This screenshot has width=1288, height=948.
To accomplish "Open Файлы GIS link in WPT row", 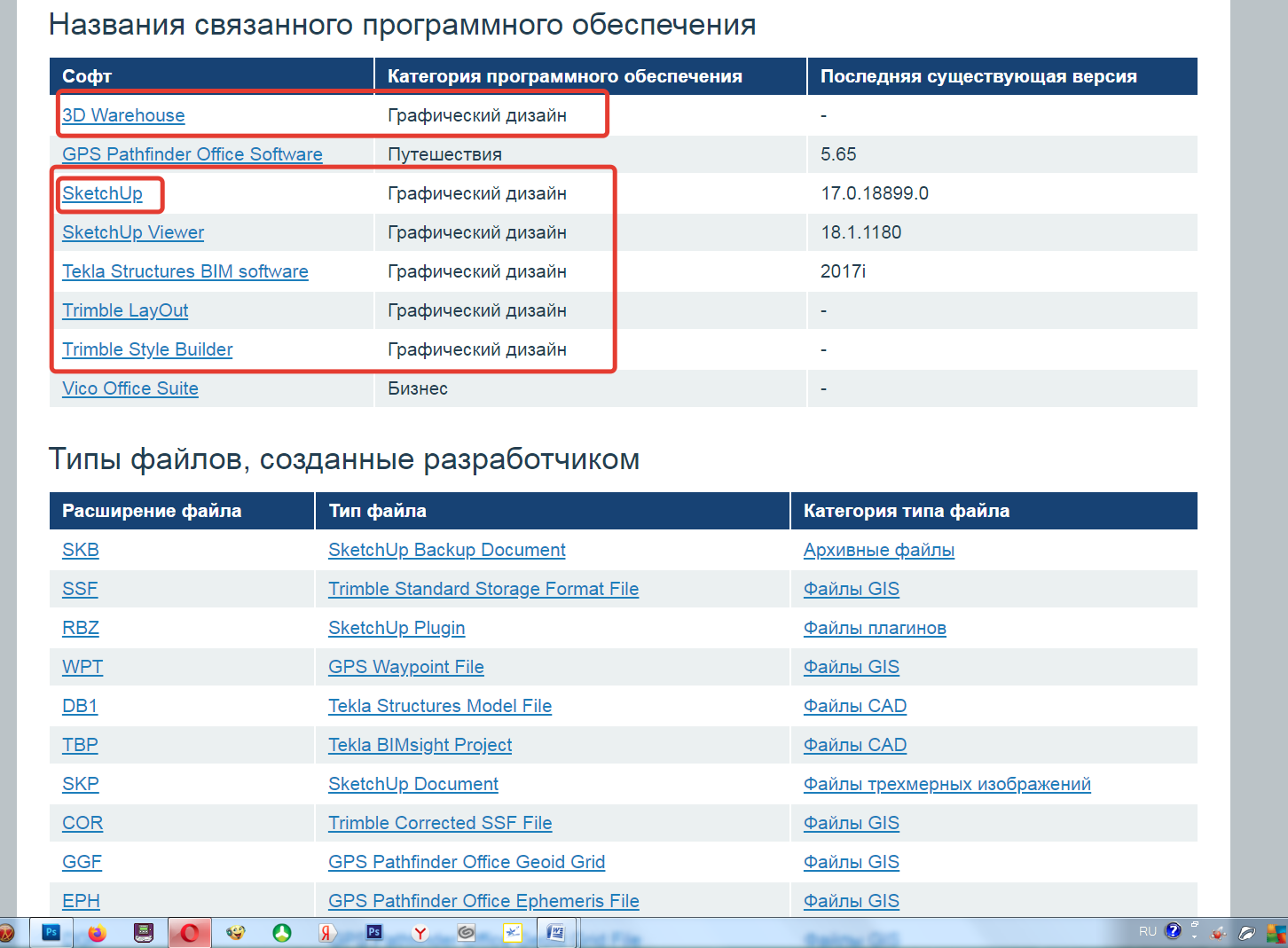I will (x=852, y=667).
